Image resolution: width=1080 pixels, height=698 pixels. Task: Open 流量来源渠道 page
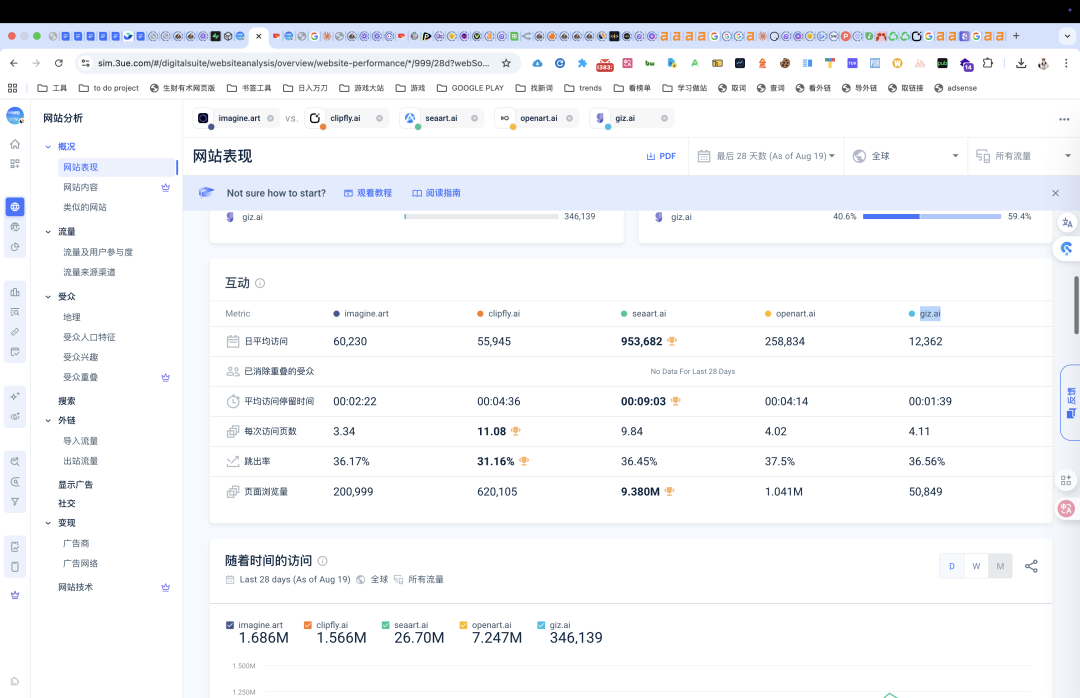(x=89, y=272)
